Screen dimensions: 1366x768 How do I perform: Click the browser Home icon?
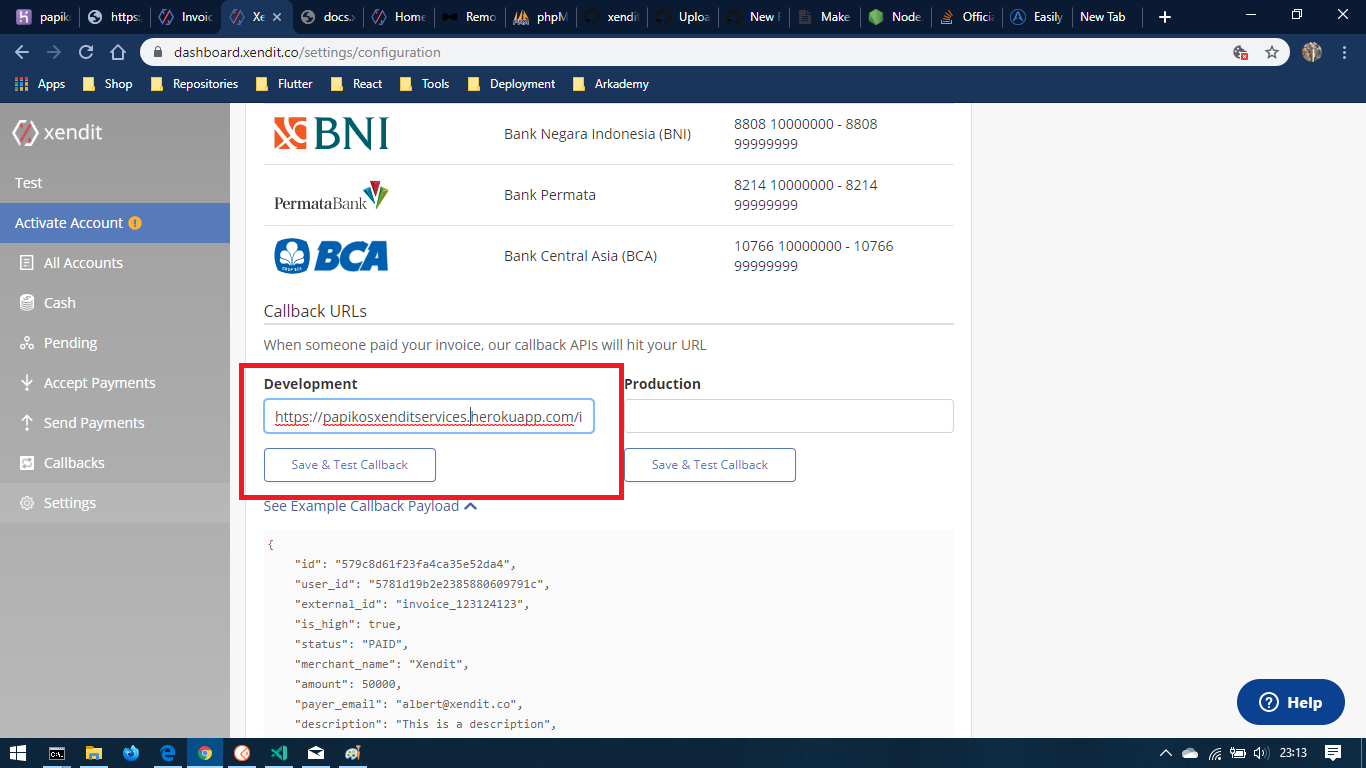(118, 52)
